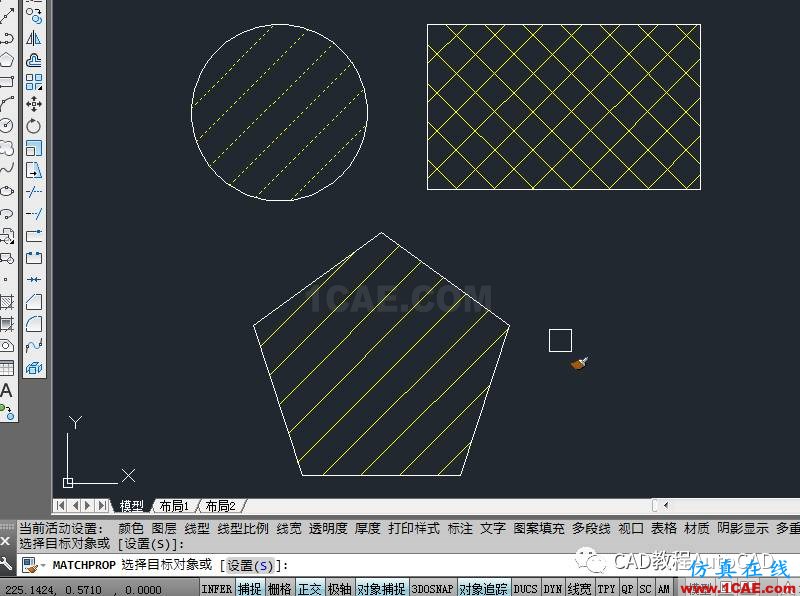Toggle DYN dynamic input
The image size is (800, 596).
pyautogui.click(x=553, y=588)
